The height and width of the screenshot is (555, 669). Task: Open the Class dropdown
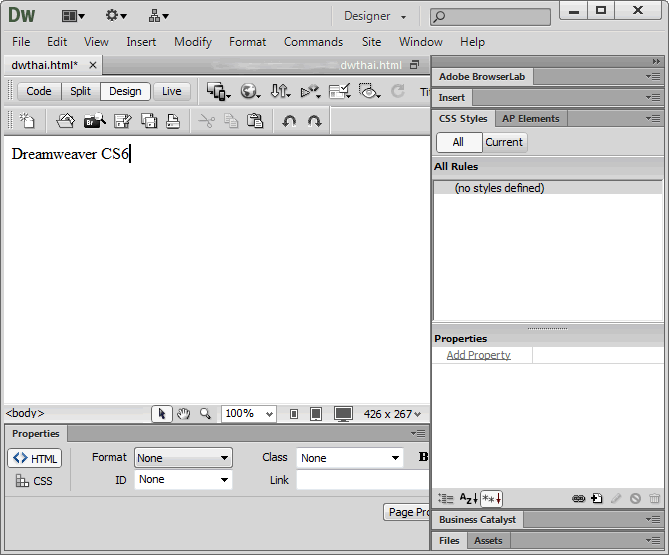tap(350, 458)
